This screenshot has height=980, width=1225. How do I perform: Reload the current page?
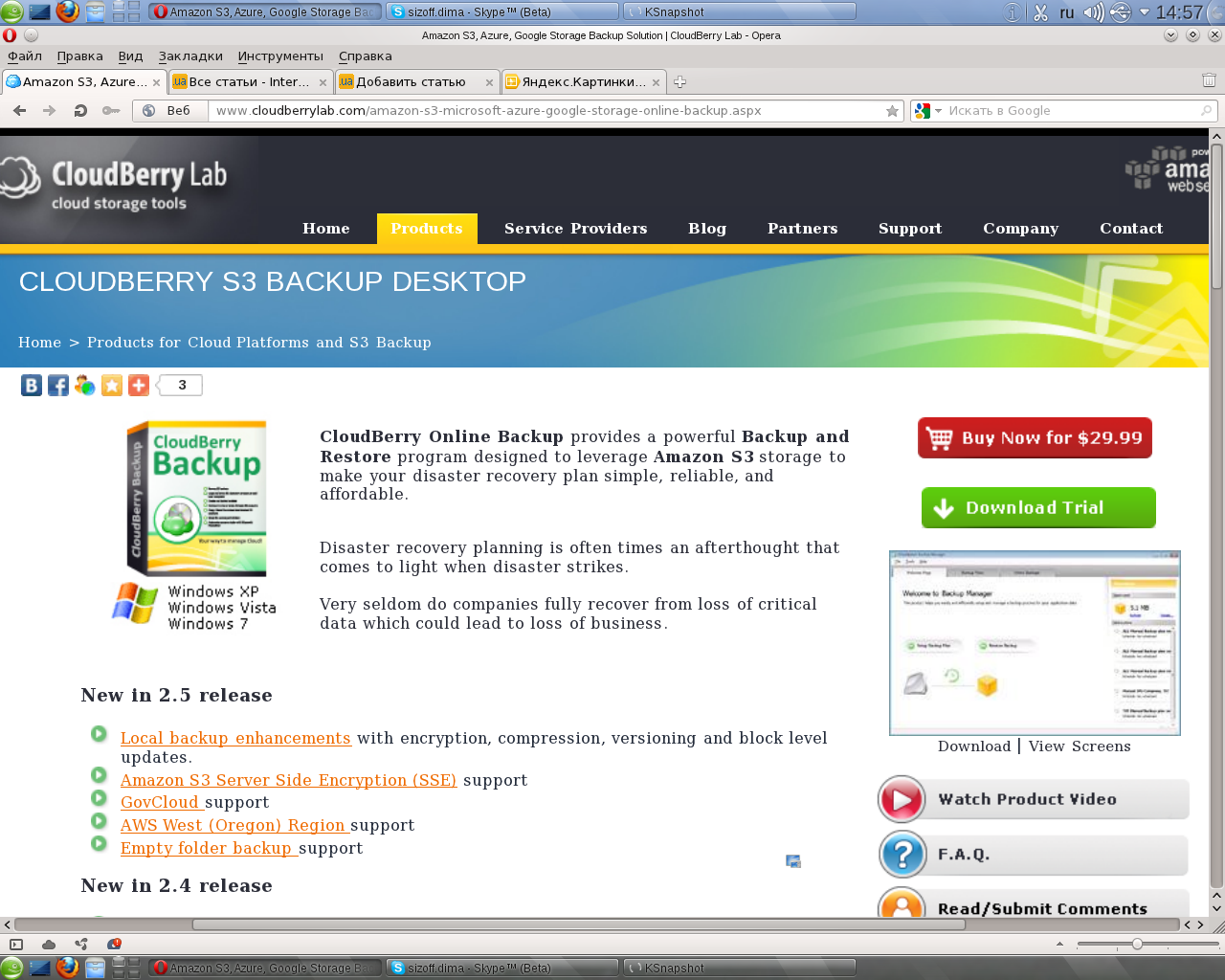pyautogui.click(x=80, y=111)
